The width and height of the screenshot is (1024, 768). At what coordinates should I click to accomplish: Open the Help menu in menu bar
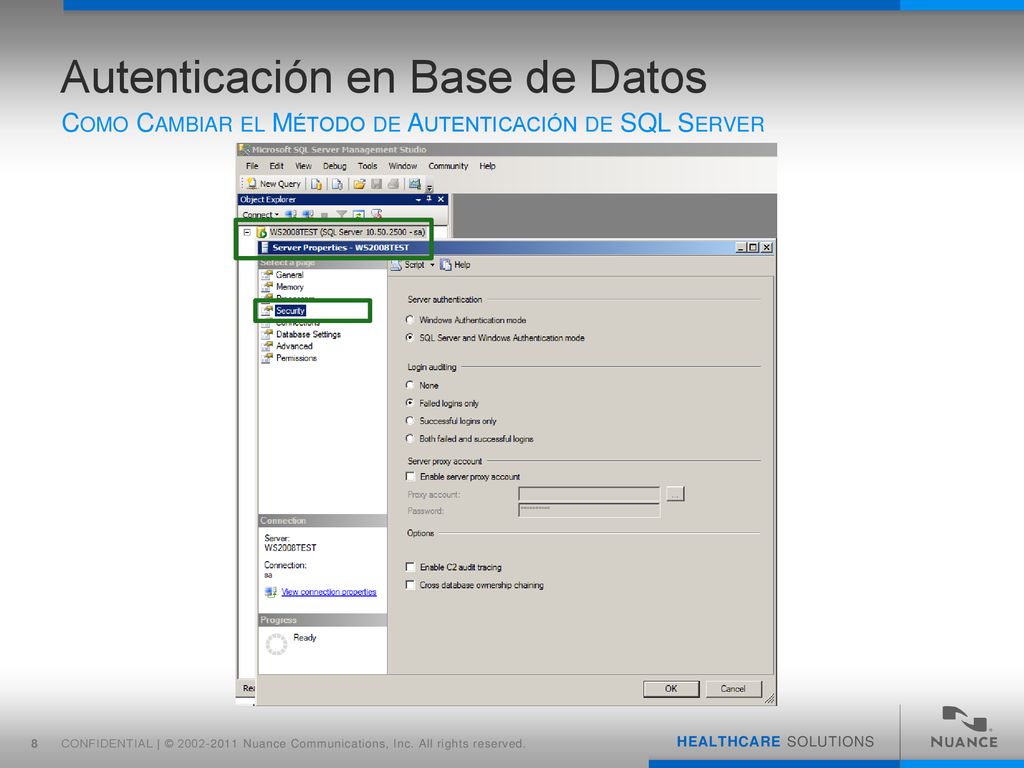coord(487,166)
